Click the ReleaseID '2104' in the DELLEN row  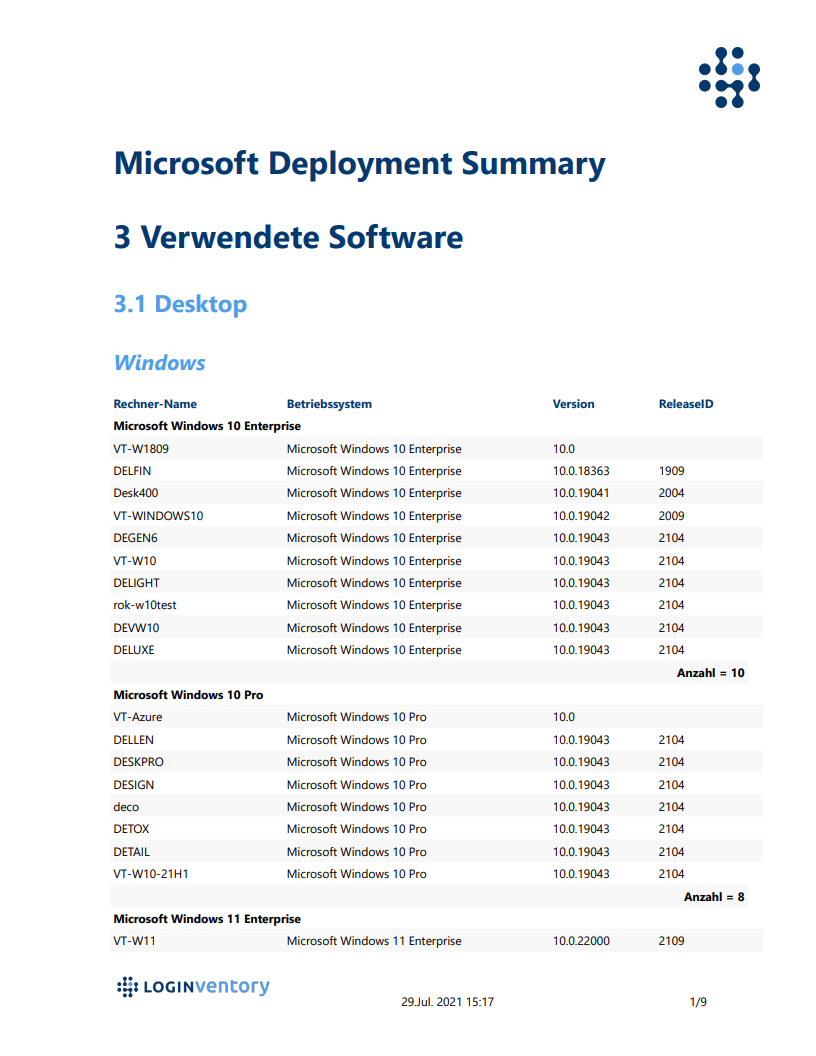click(671, 740)
